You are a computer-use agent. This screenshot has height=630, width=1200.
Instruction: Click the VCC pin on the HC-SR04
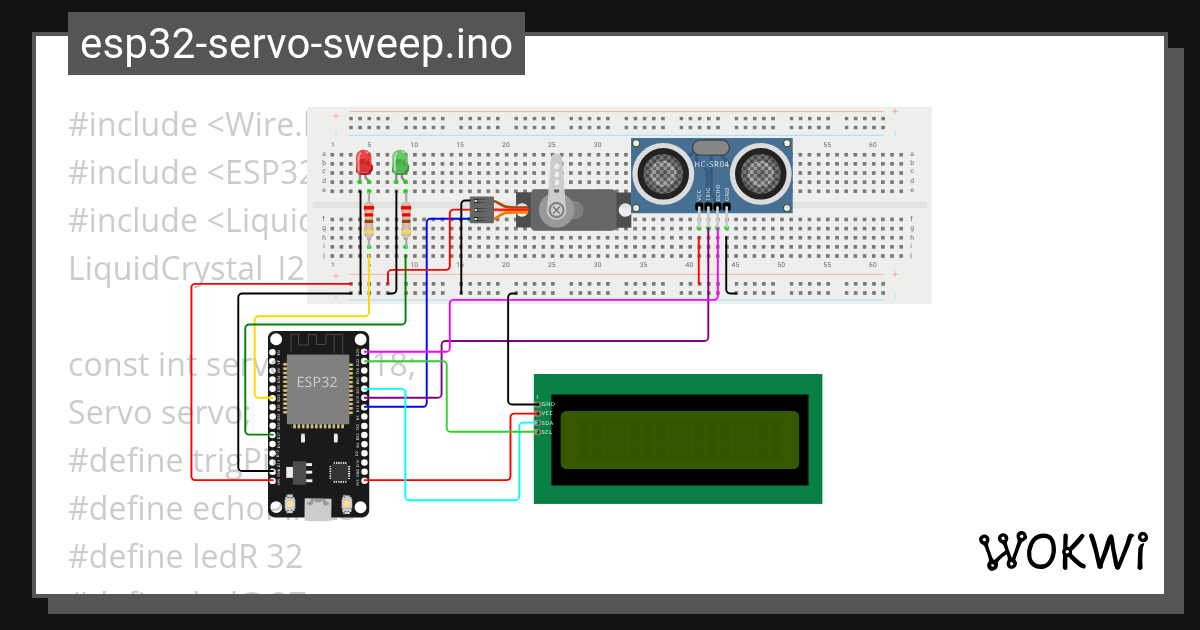tap(699, 207)
